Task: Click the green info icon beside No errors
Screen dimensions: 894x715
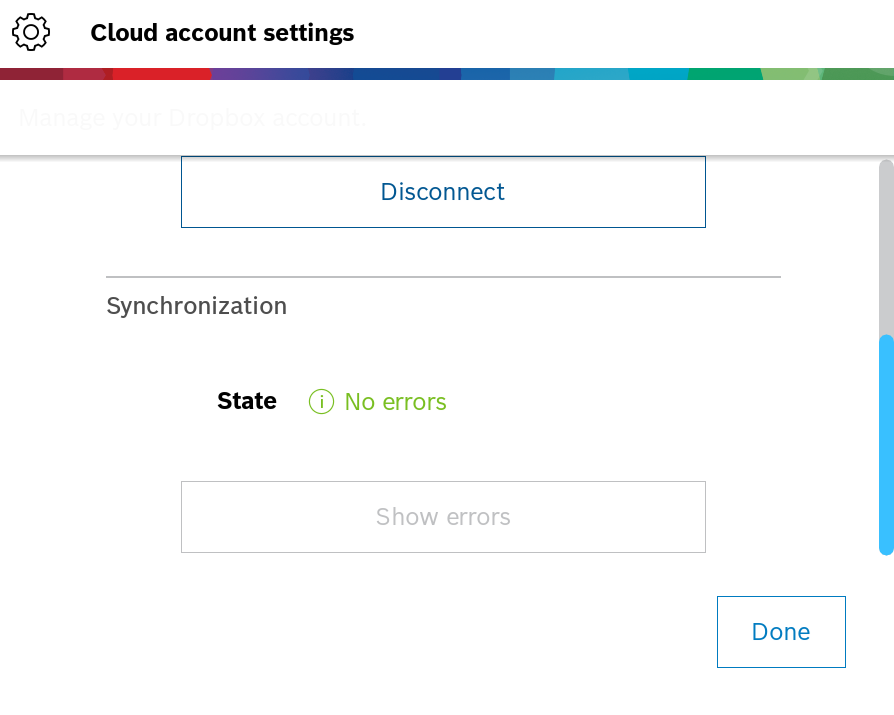Action: [321, 402]
